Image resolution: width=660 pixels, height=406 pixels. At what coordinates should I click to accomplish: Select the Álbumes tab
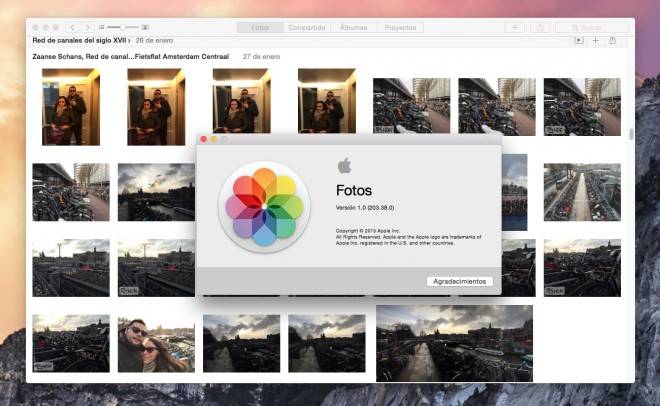tap(354, 27)
